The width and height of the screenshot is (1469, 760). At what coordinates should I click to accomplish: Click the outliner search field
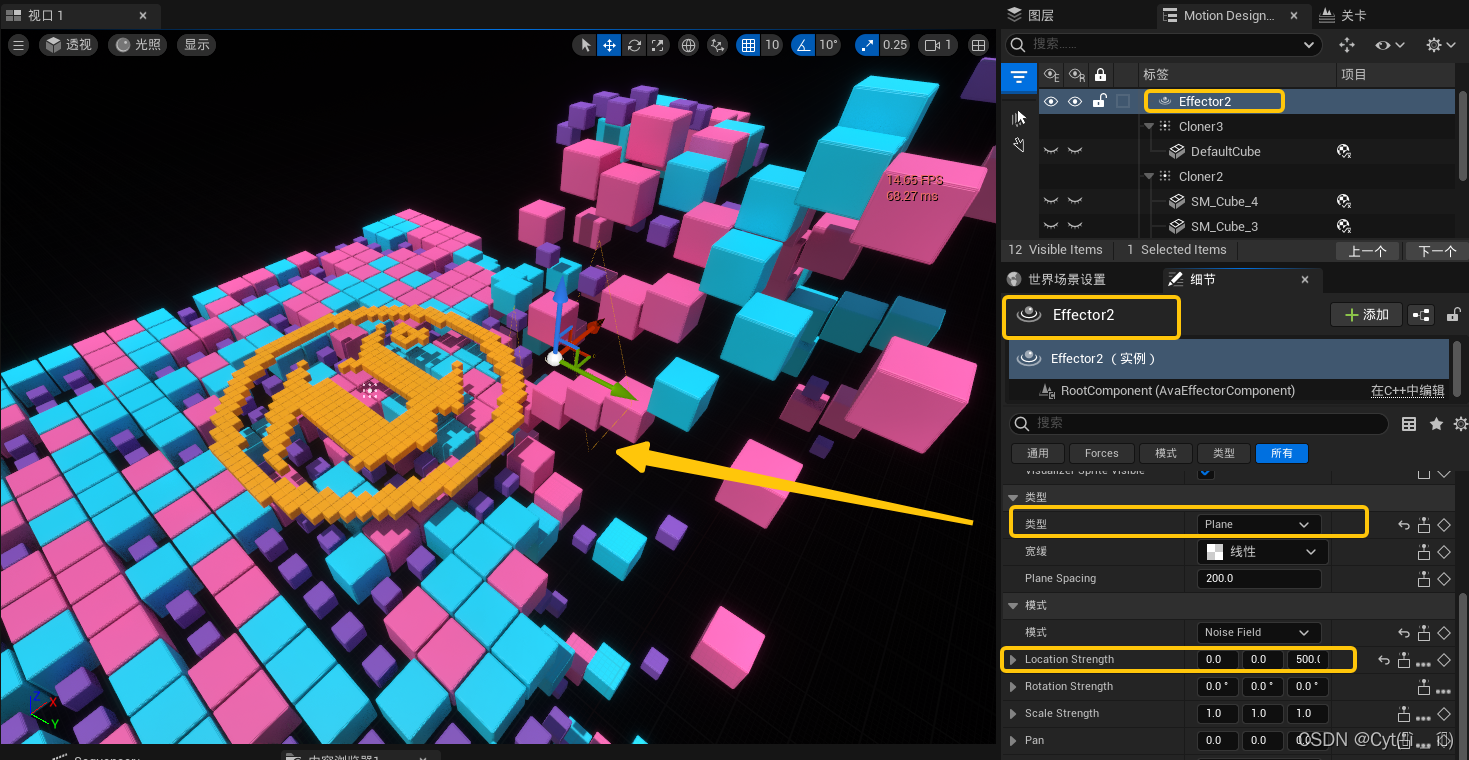pyautogui.click(x=1163, y=45)
